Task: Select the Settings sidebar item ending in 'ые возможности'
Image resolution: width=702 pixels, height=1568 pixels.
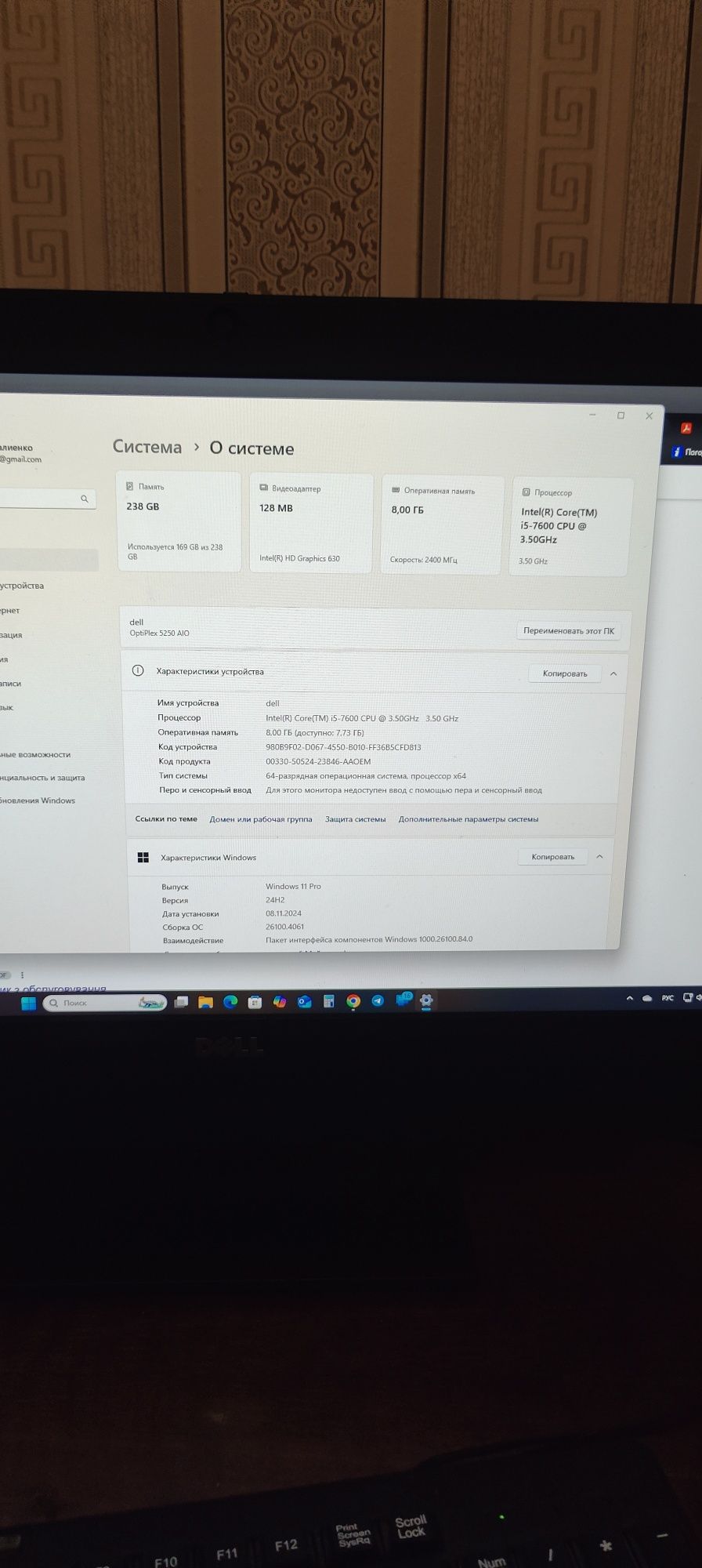Action: tap(35, 755)
